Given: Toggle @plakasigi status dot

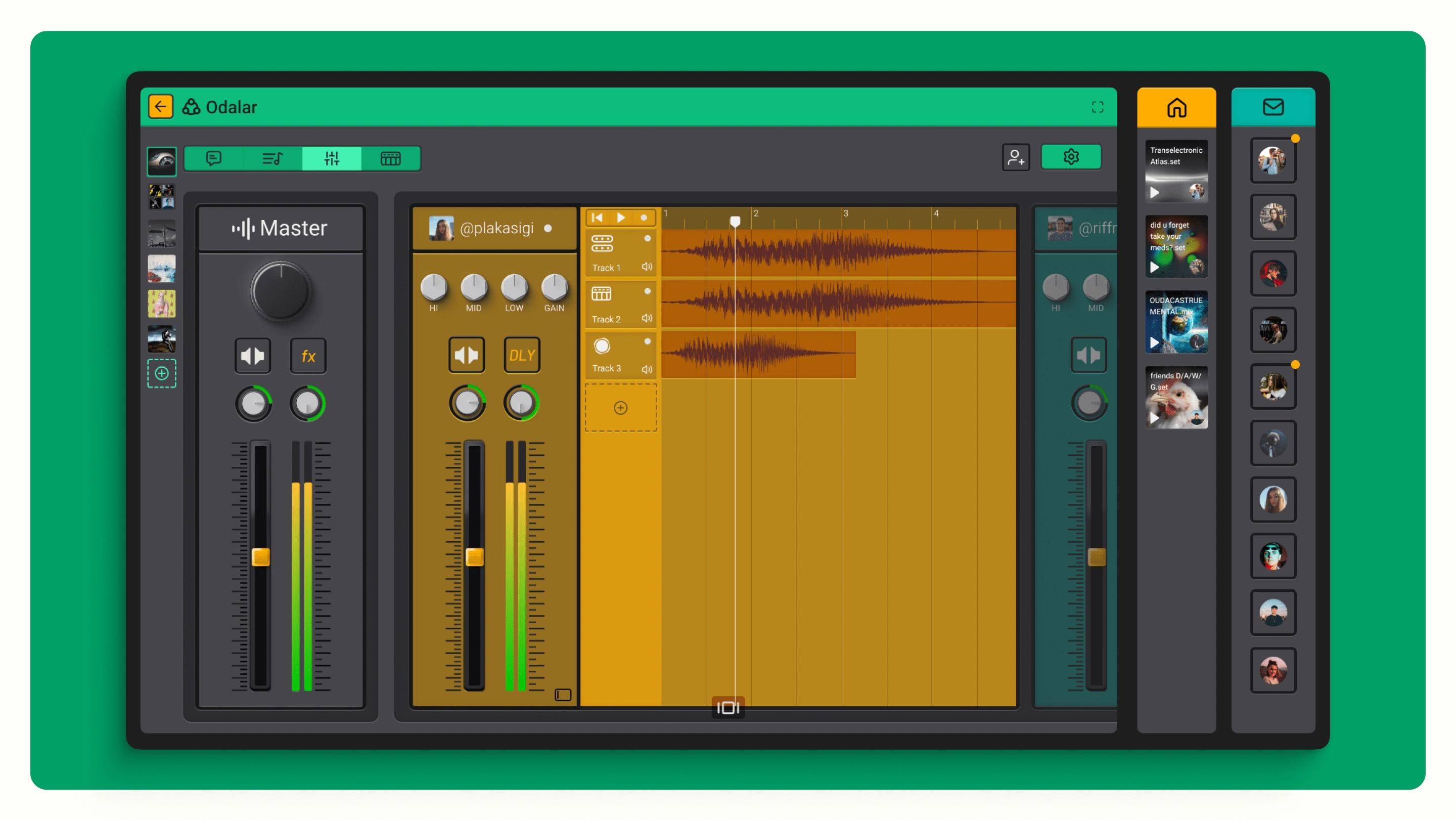Looking at the screenshot, I should [x=548, y=229].
